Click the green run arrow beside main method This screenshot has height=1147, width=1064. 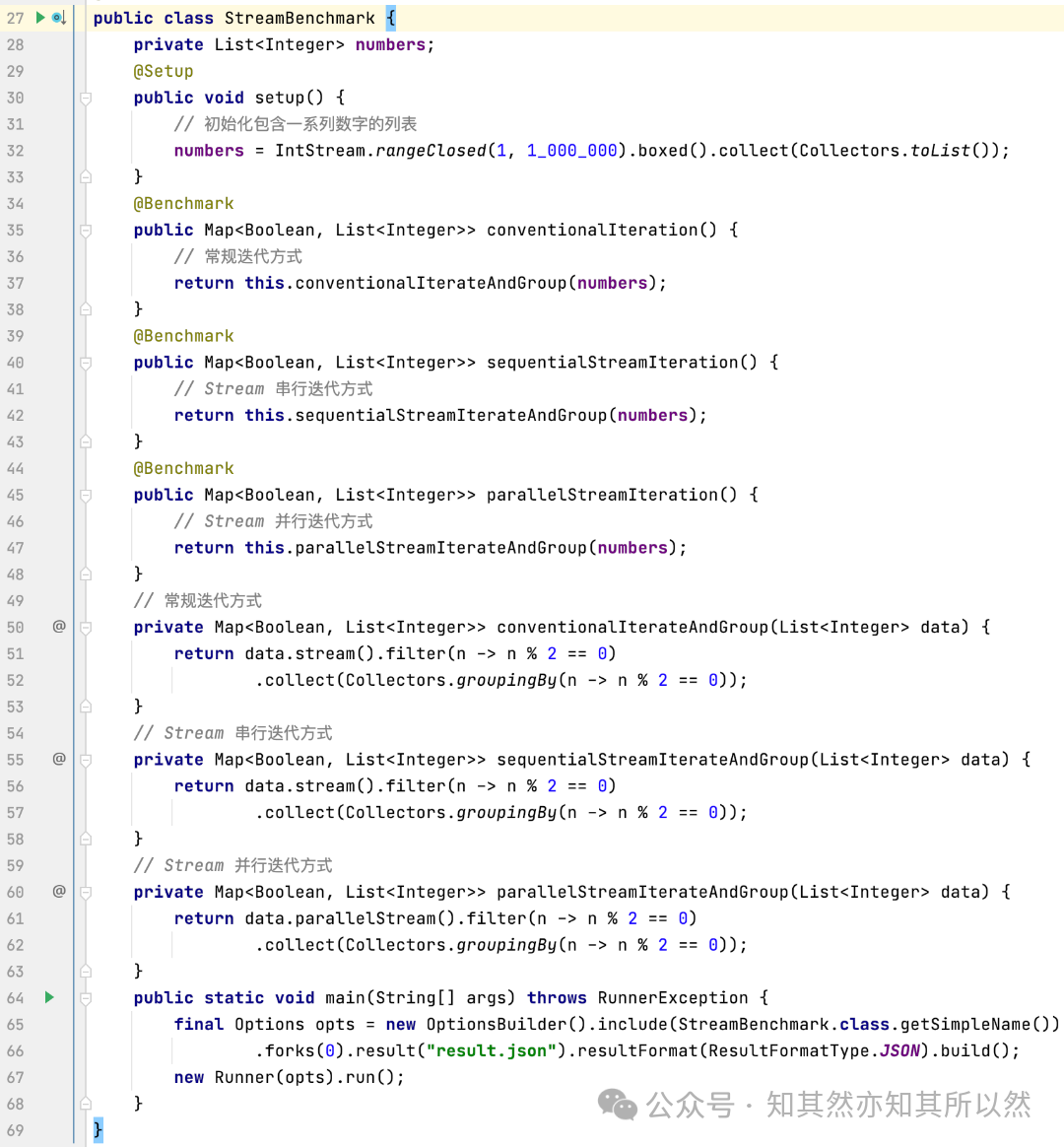point(49,997)
